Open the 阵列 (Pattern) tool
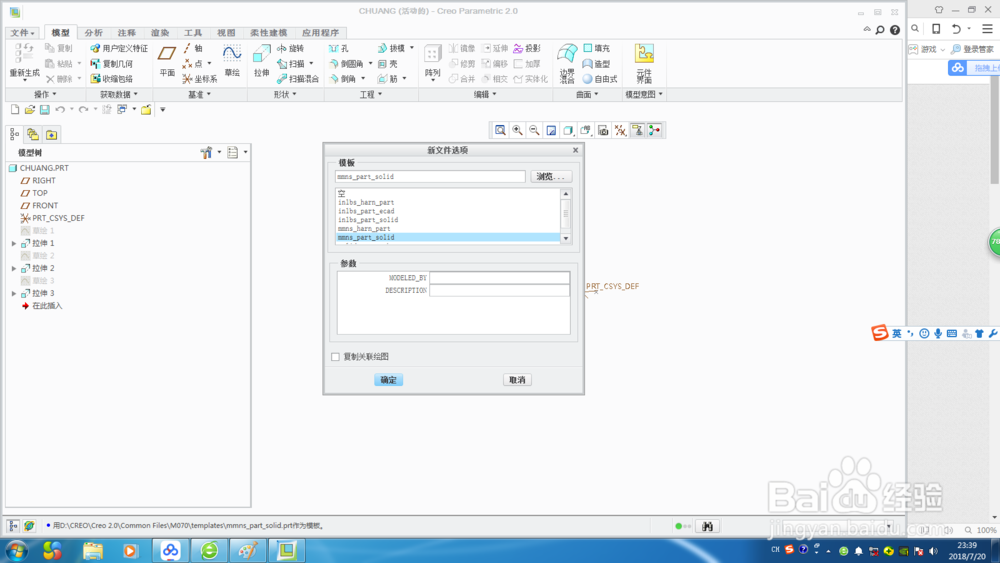 pos(432,62)
